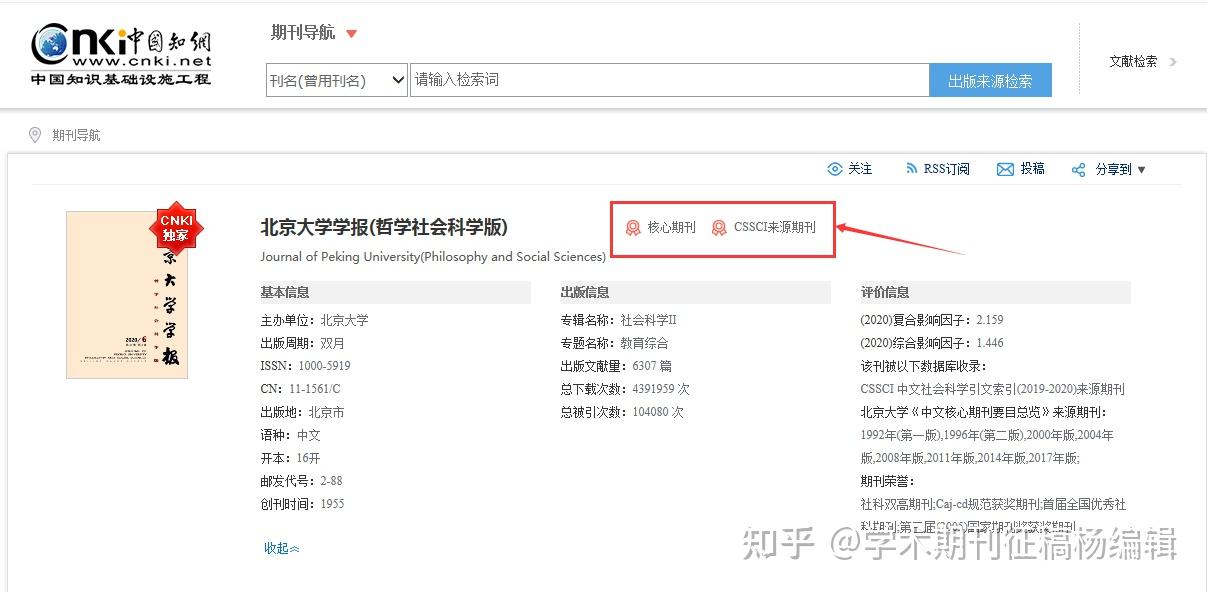Open the 投稿 submission link
Image resolution: width=1207 pixels, height=592 pixels.
click(x=1032, y=169)
